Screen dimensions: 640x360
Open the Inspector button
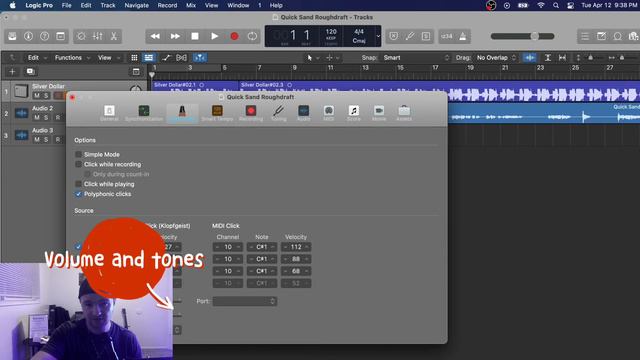coord(28,36)
